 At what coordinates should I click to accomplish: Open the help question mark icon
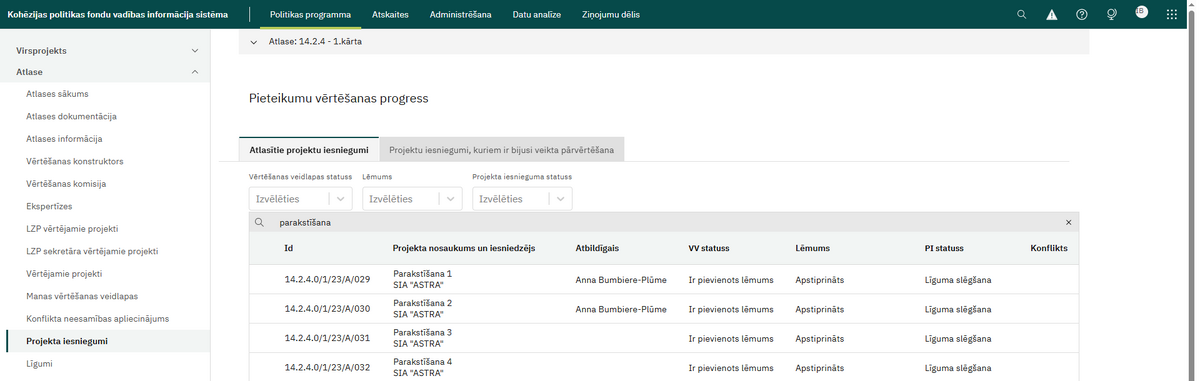pos(1081,15)
